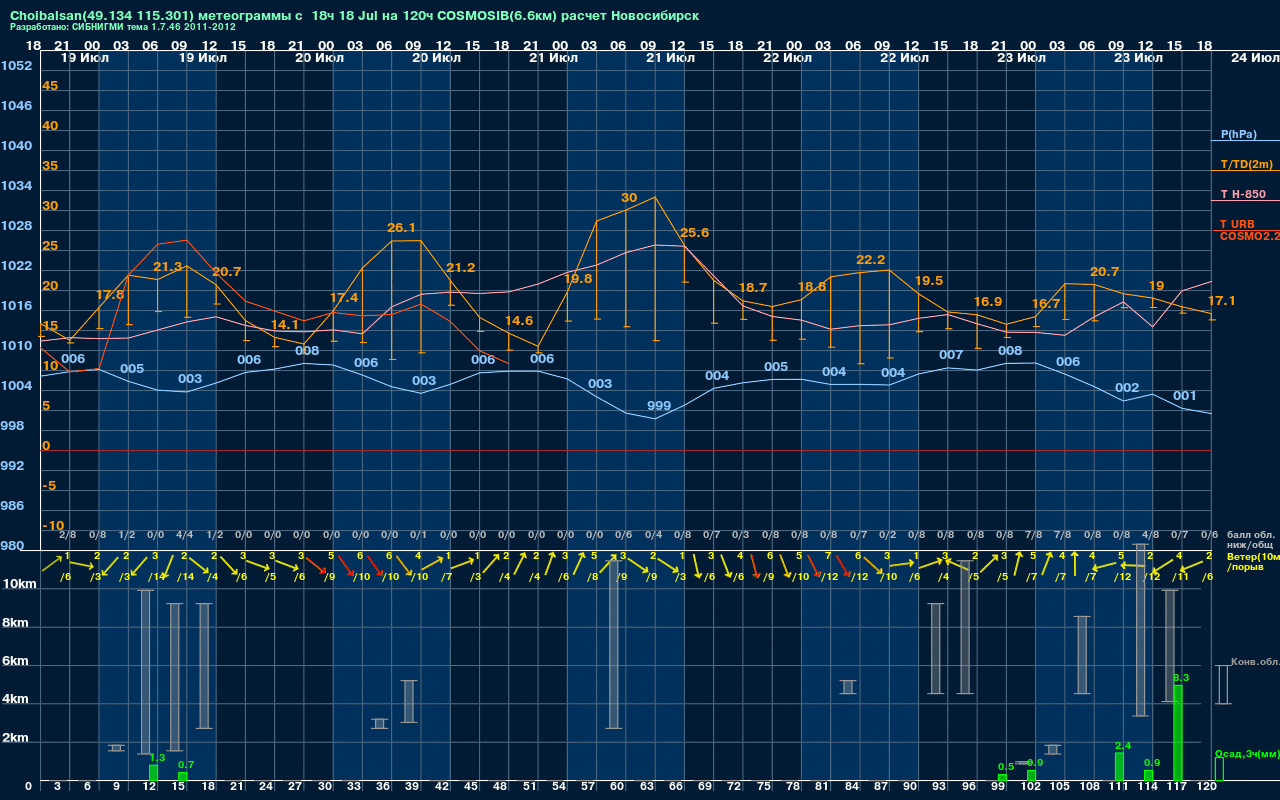Image resolution: width=1280 pixels, height=800 pixels.
Task: Click the Choibalsan meteogram title text
Action: coord(355,17)
